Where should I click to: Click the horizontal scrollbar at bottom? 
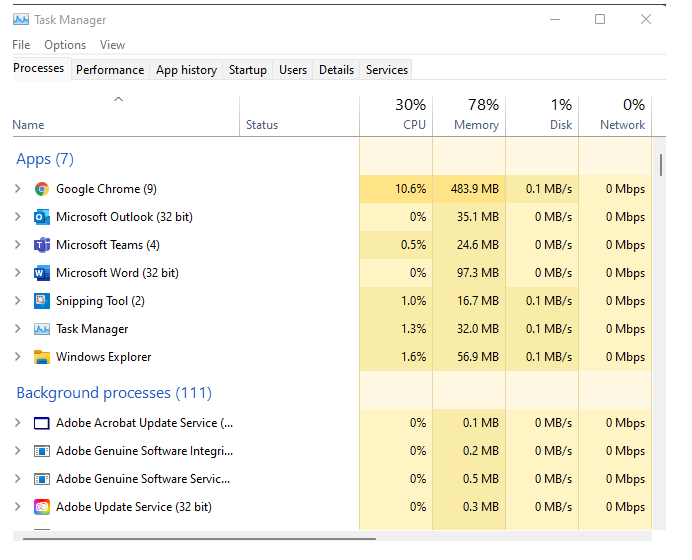pyautogui.click(x=200, y=537)
